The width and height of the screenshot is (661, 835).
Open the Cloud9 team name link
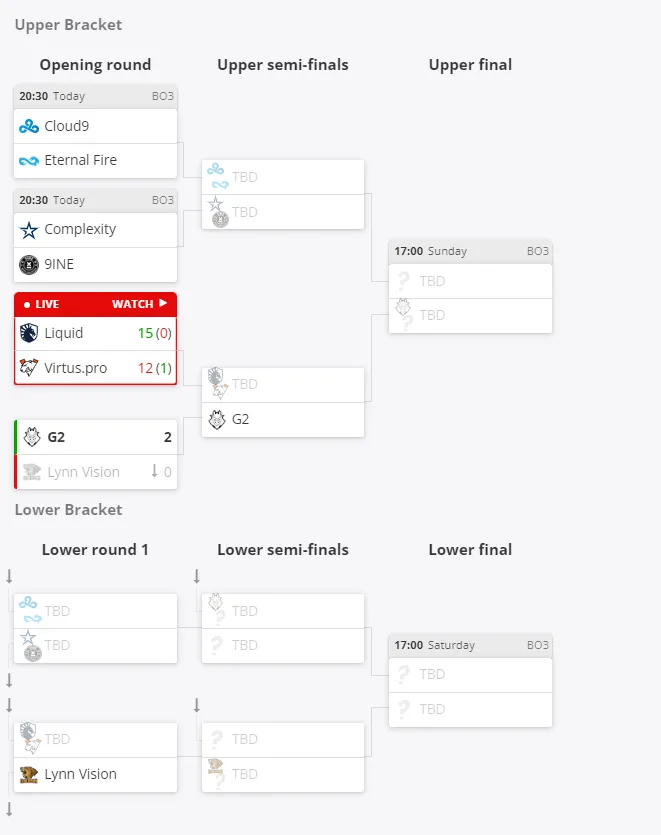(x=67, y=126)
